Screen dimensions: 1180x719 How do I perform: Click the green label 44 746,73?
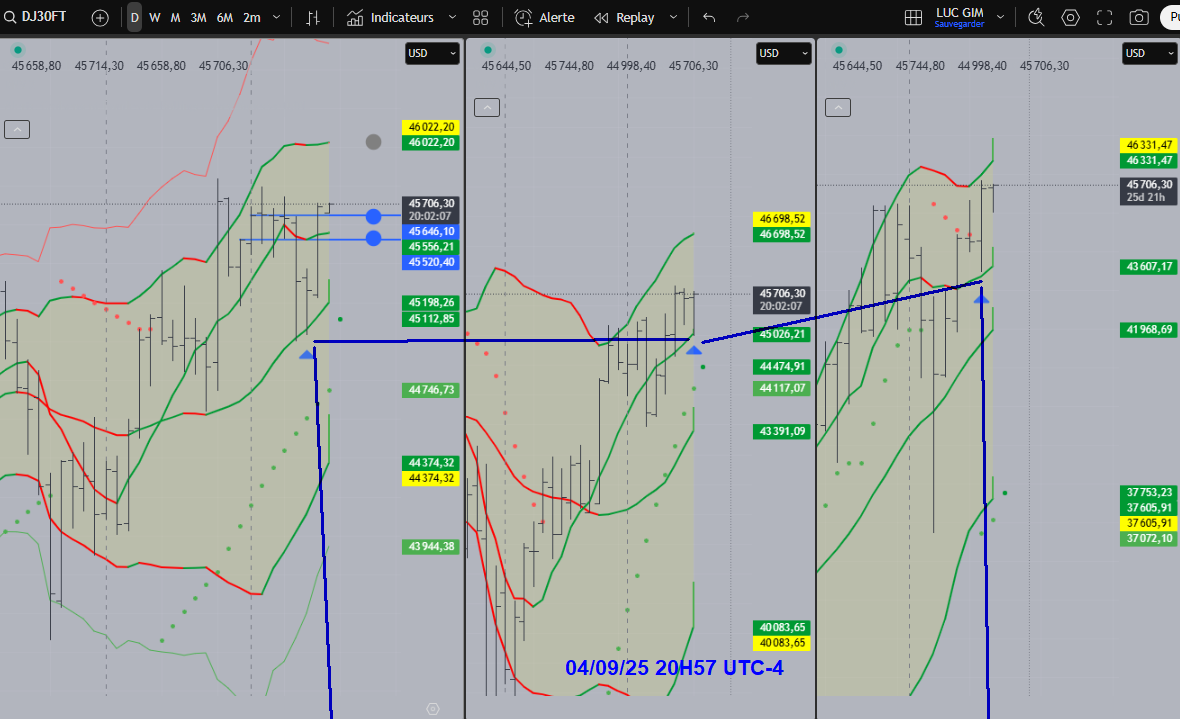(431, 390)
